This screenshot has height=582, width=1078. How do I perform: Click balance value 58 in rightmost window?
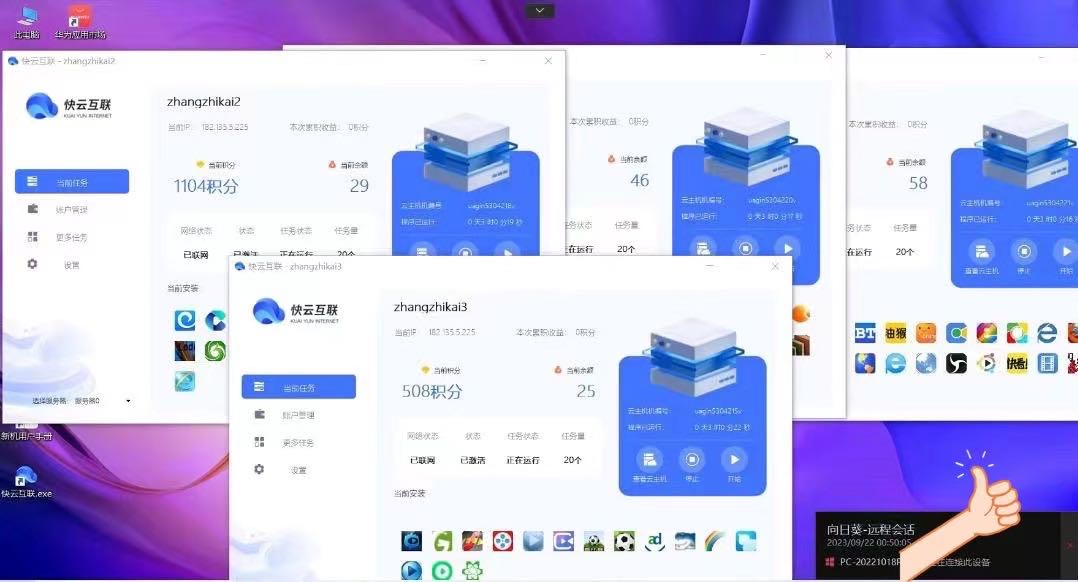918,183
